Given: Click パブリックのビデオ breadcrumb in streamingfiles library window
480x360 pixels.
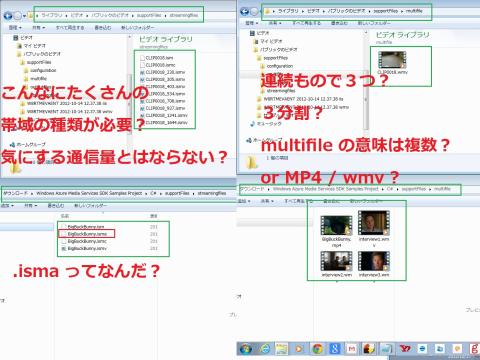Looking at the screenshot, I should pyautogui.click(x=110, y=15).
